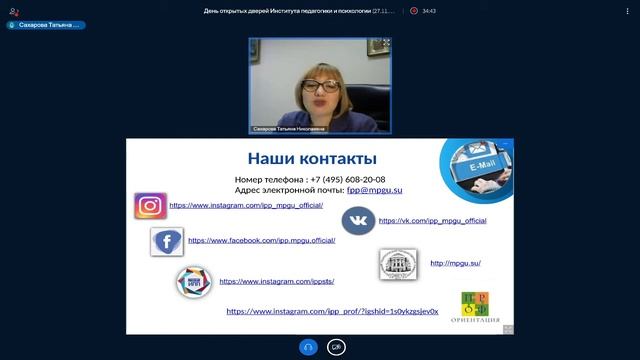Image resolution: width=640 pixels, height=360 pixels.
Task: Open the vk.com/ipp_mpgu_official link
Action: coord(432,220)
